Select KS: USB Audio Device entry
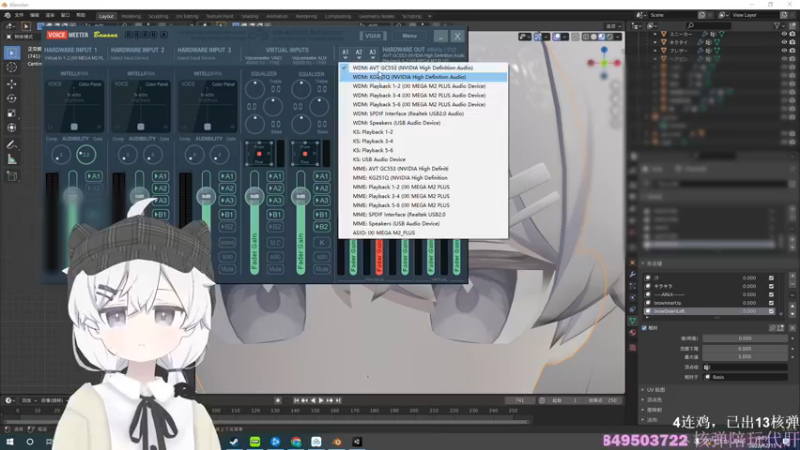This screenshot has width=800, height=450. (x=423, y=160)
